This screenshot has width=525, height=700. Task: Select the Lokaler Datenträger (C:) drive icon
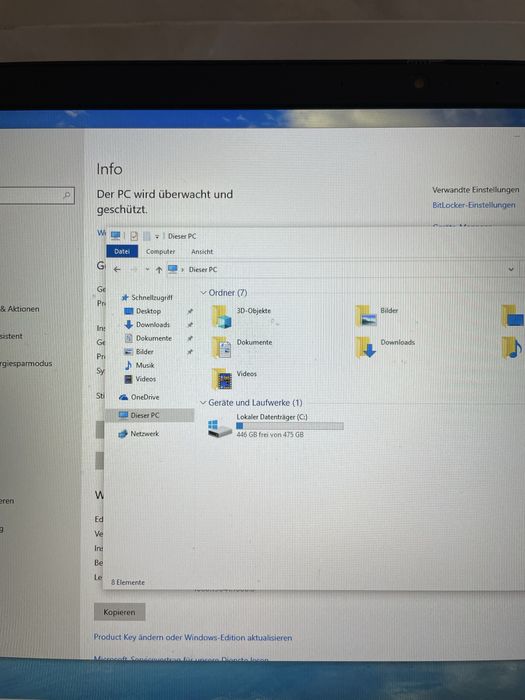click(x=220, y=428)
